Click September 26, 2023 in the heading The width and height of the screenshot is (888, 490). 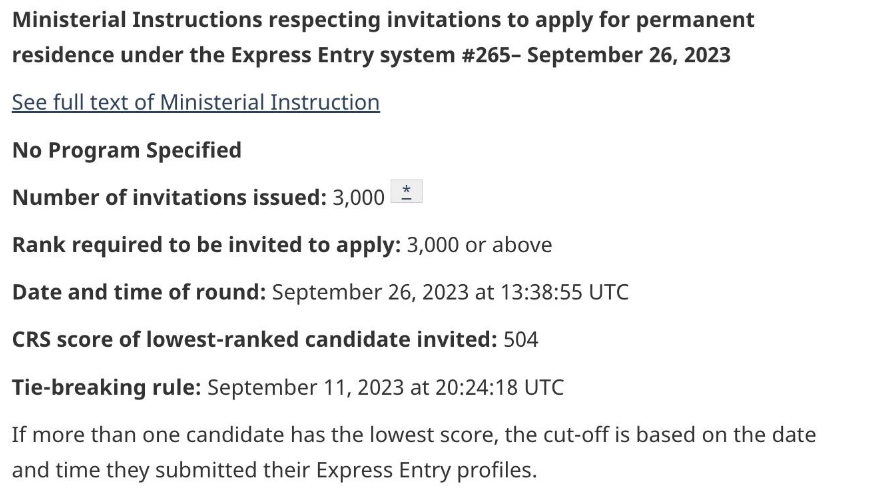click(x=629, y=55)
